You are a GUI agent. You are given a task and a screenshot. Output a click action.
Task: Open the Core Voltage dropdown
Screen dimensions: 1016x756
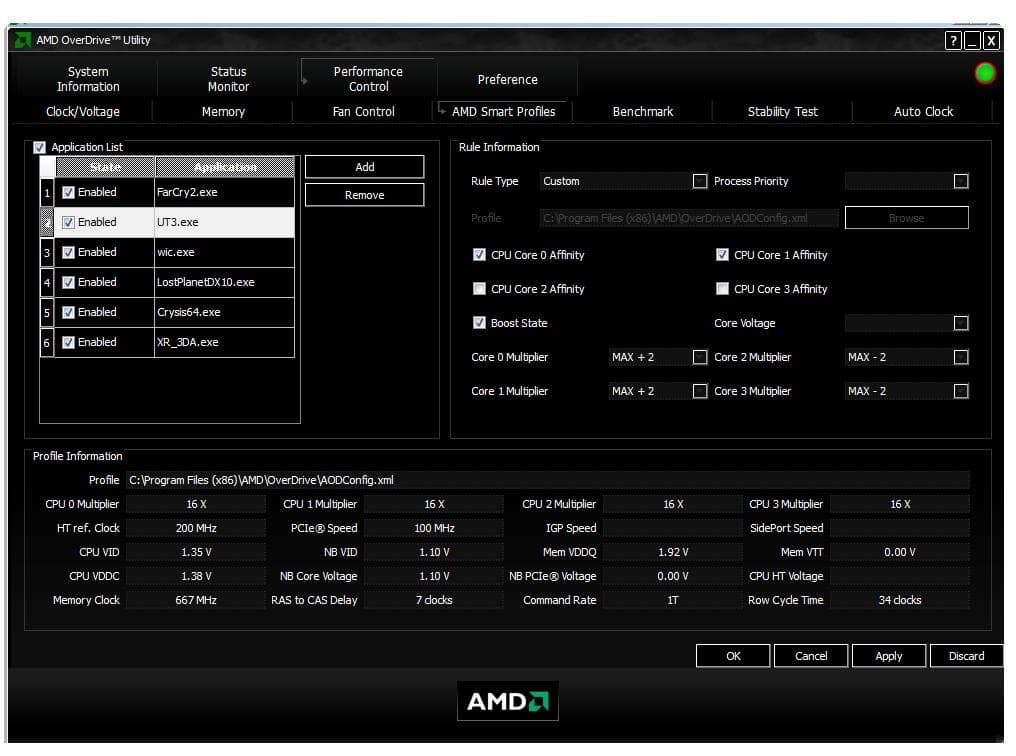coord(961,323)
